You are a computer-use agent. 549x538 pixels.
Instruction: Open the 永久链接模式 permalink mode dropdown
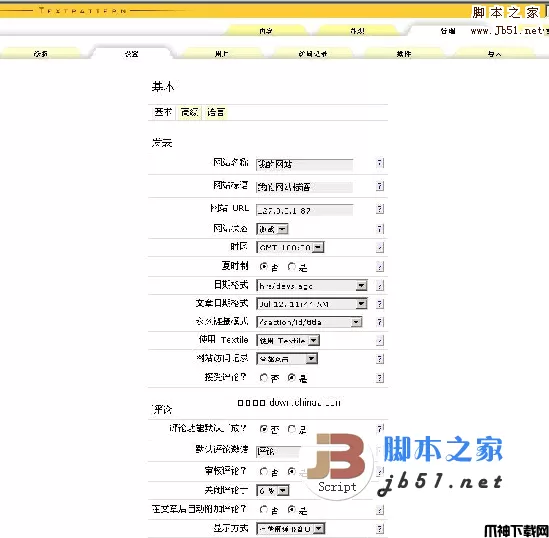pyautogui.click(x=309, y=322)
